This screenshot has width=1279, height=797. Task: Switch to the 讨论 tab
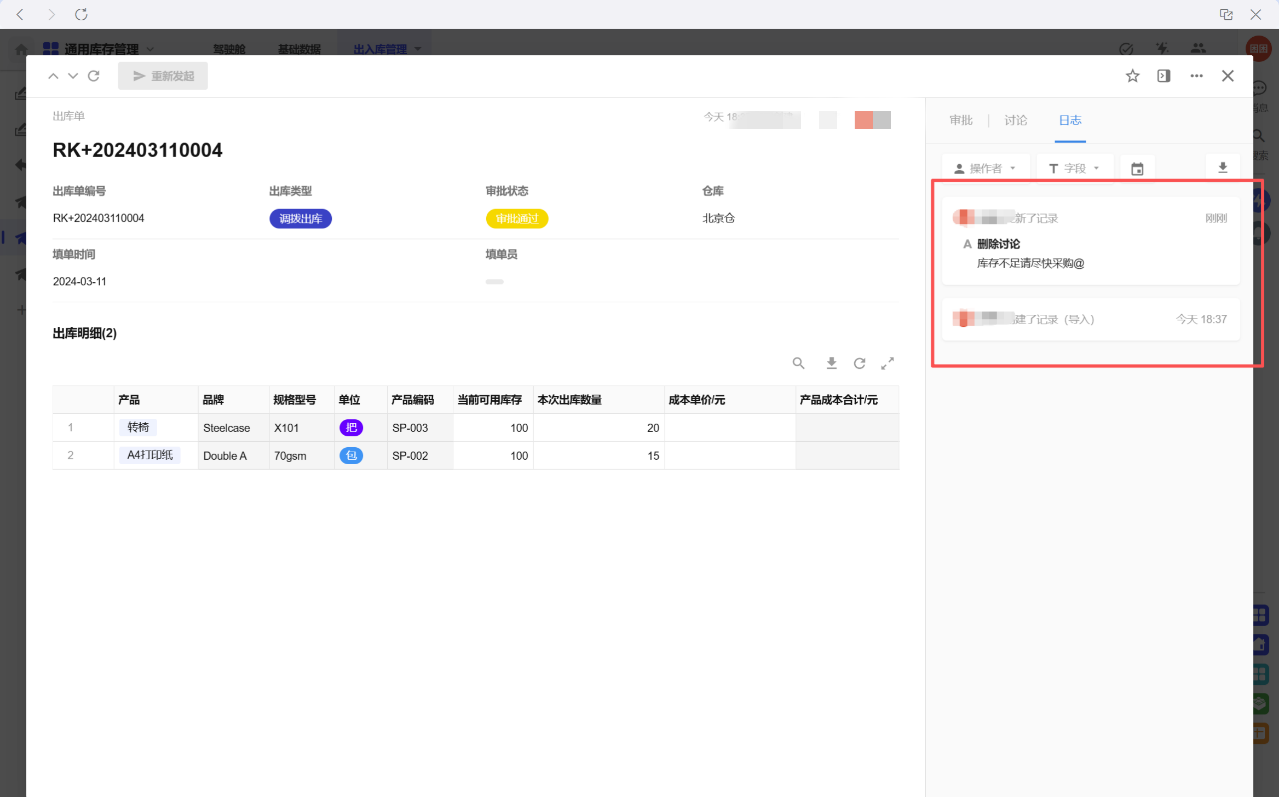pos(1016,120)
